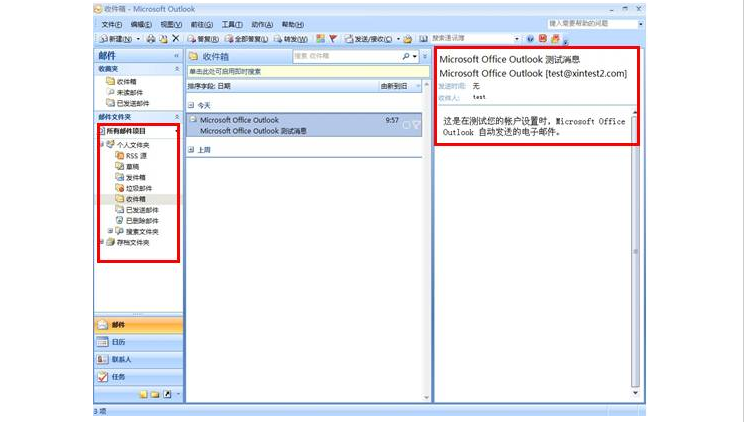Viewport: 744px width, 422px height.
Task: Switch to 任务 tasks navigation button
Action: coord(138,377)
